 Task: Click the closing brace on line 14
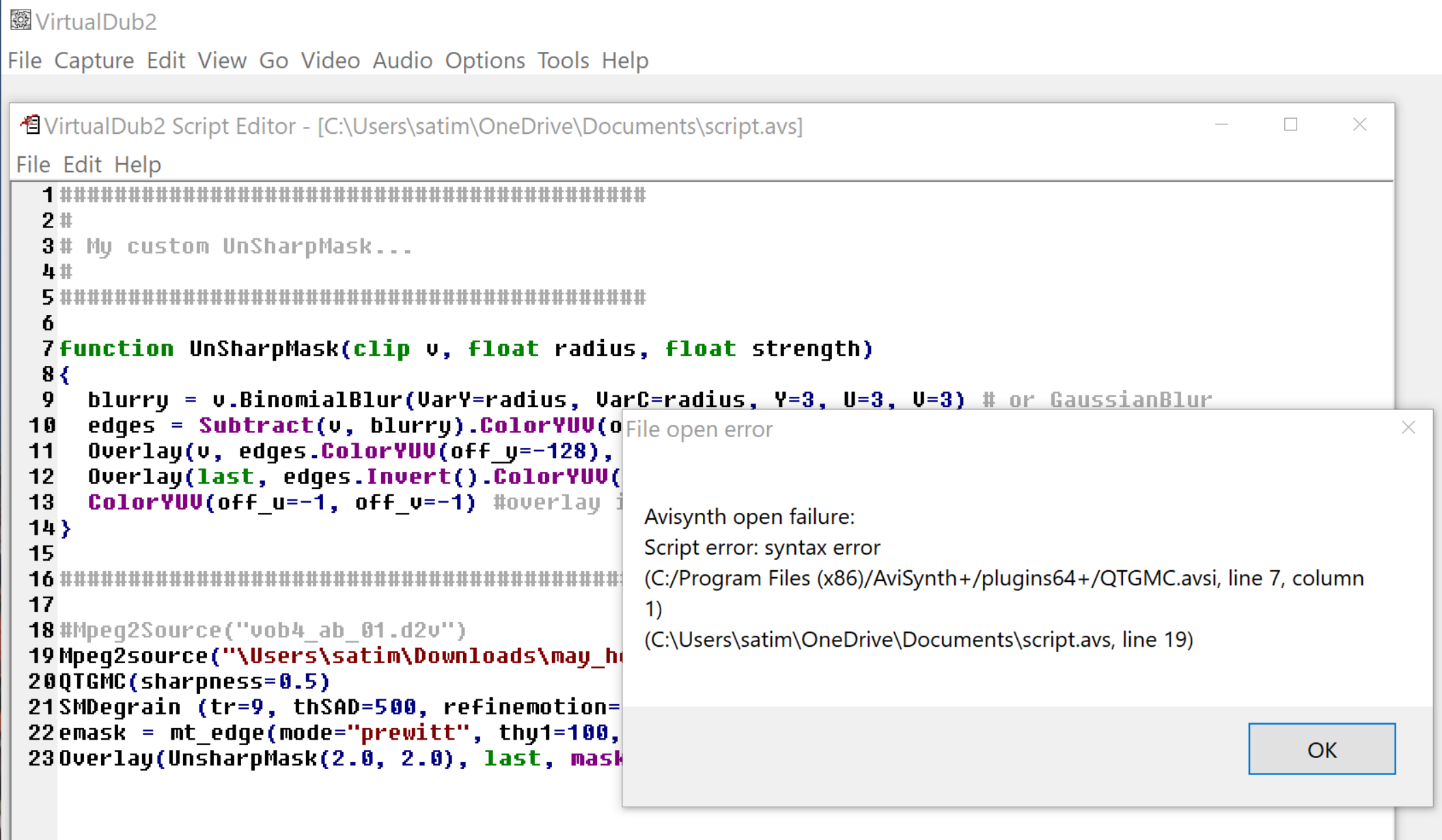click(66, 528)
